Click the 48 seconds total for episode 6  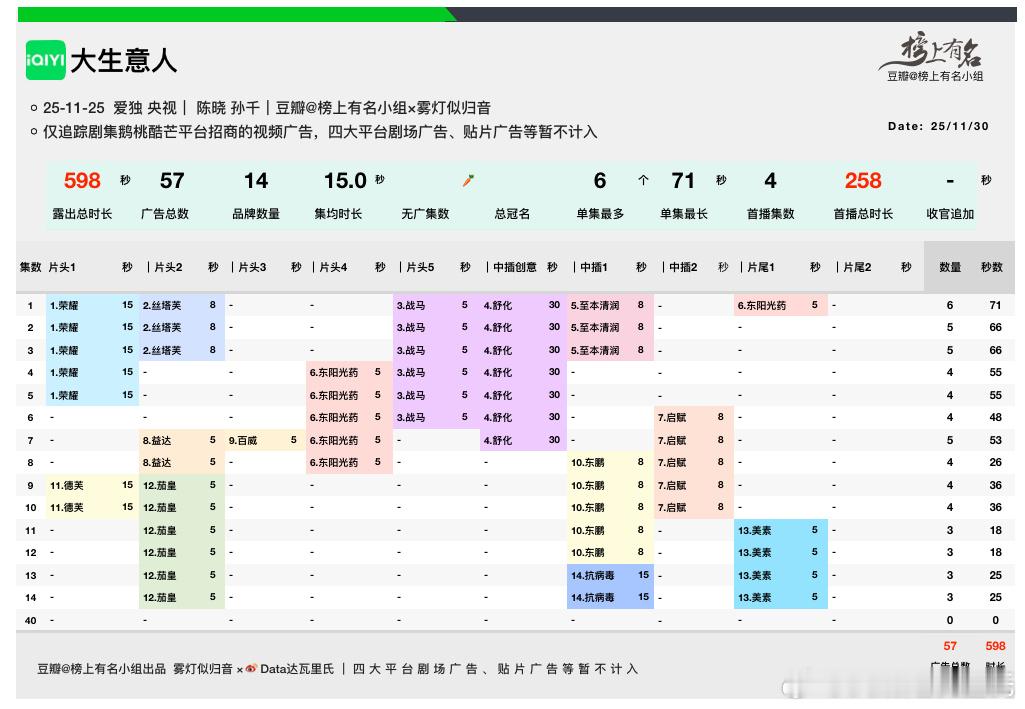pos(996,418)
